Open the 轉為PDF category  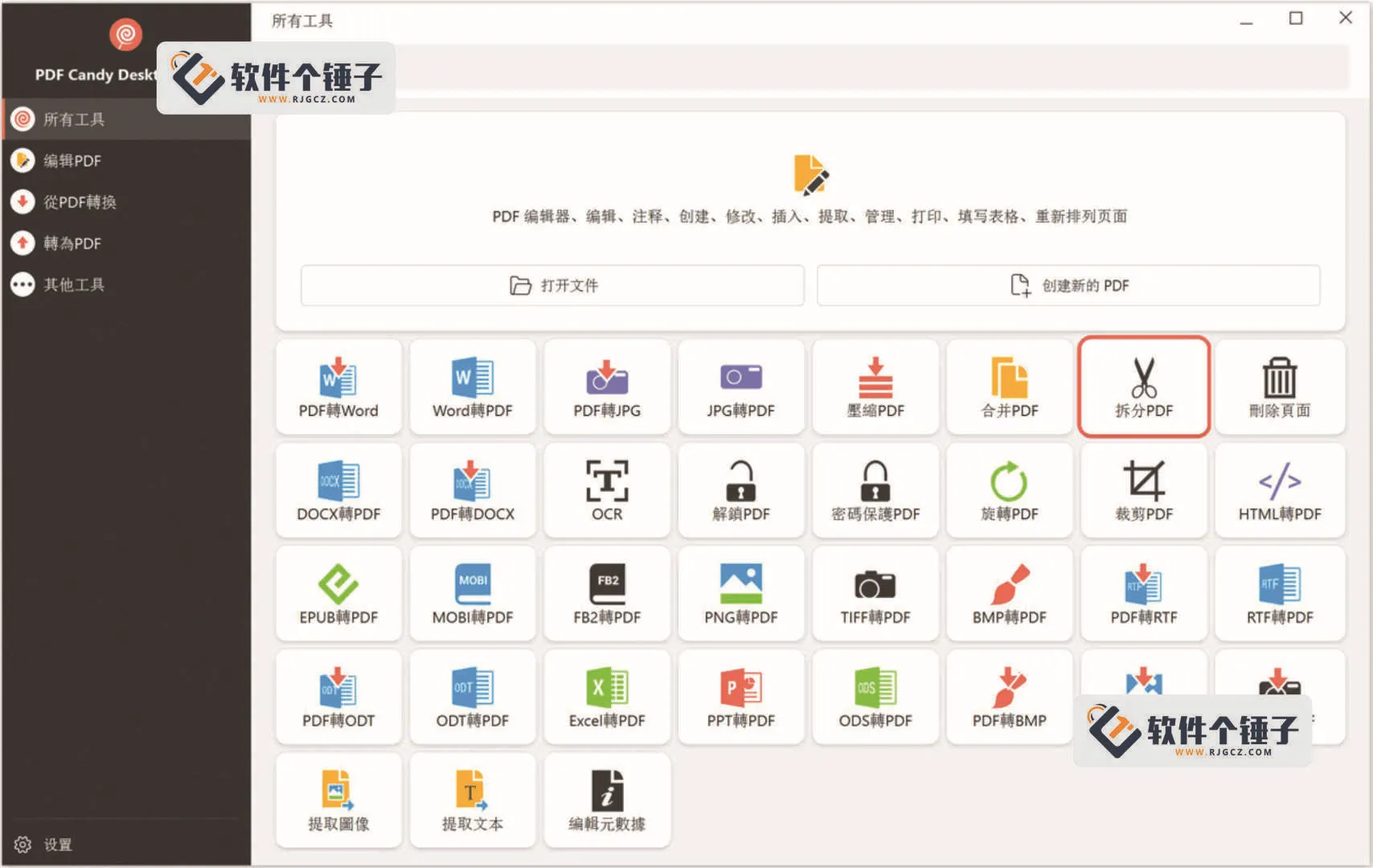coord(72,244)
